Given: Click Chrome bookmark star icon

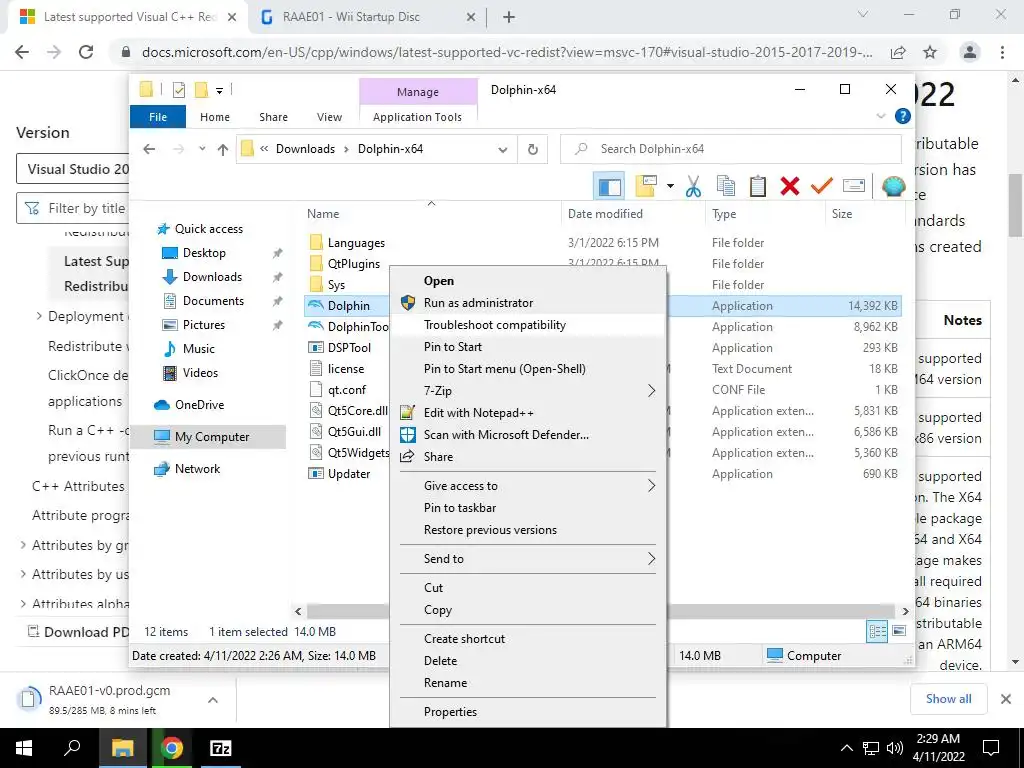Looking at the screenshot, I should click(x=930, y=52).
